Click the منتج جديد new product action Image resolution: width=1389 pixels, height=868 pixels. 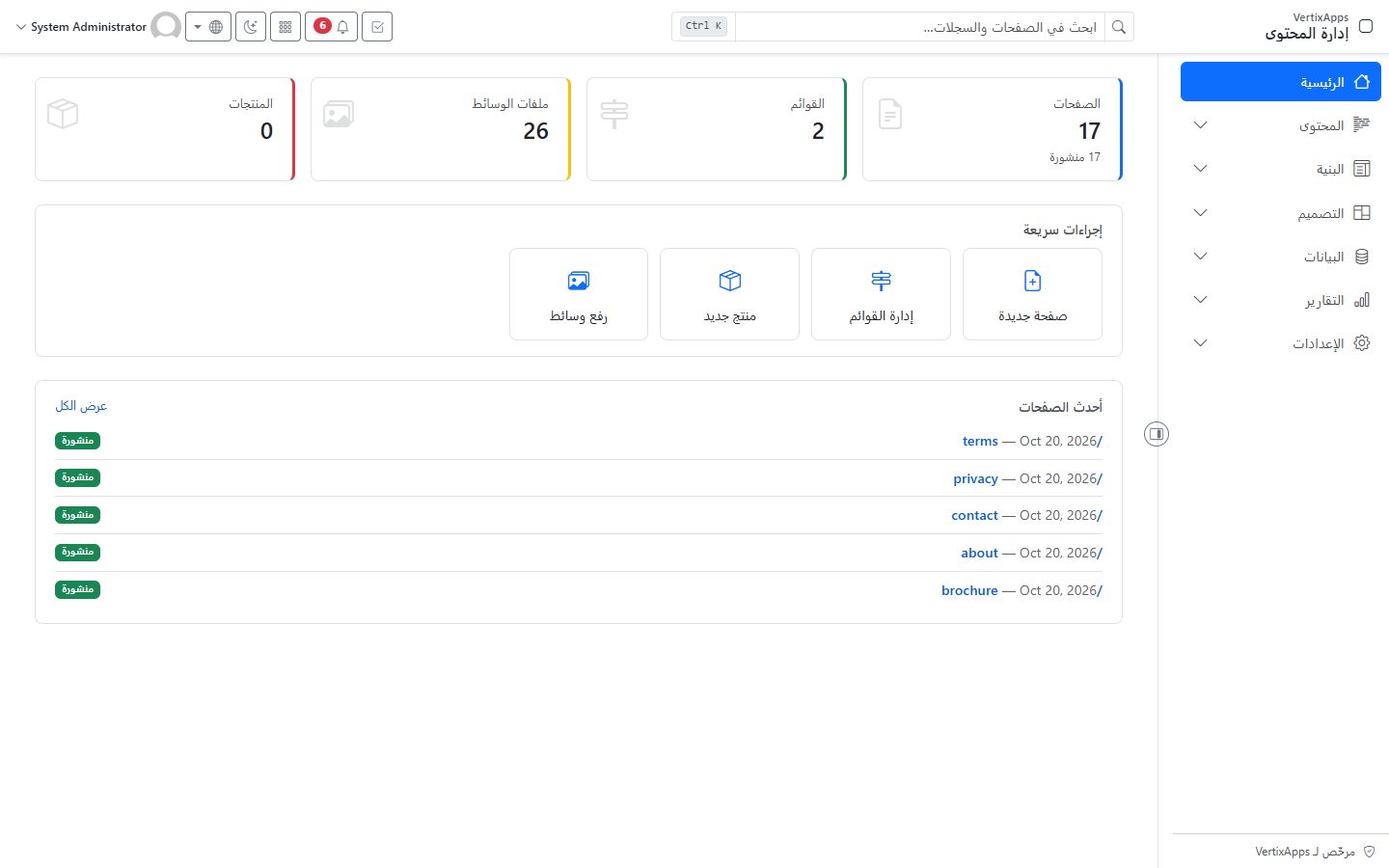(729, 294)
